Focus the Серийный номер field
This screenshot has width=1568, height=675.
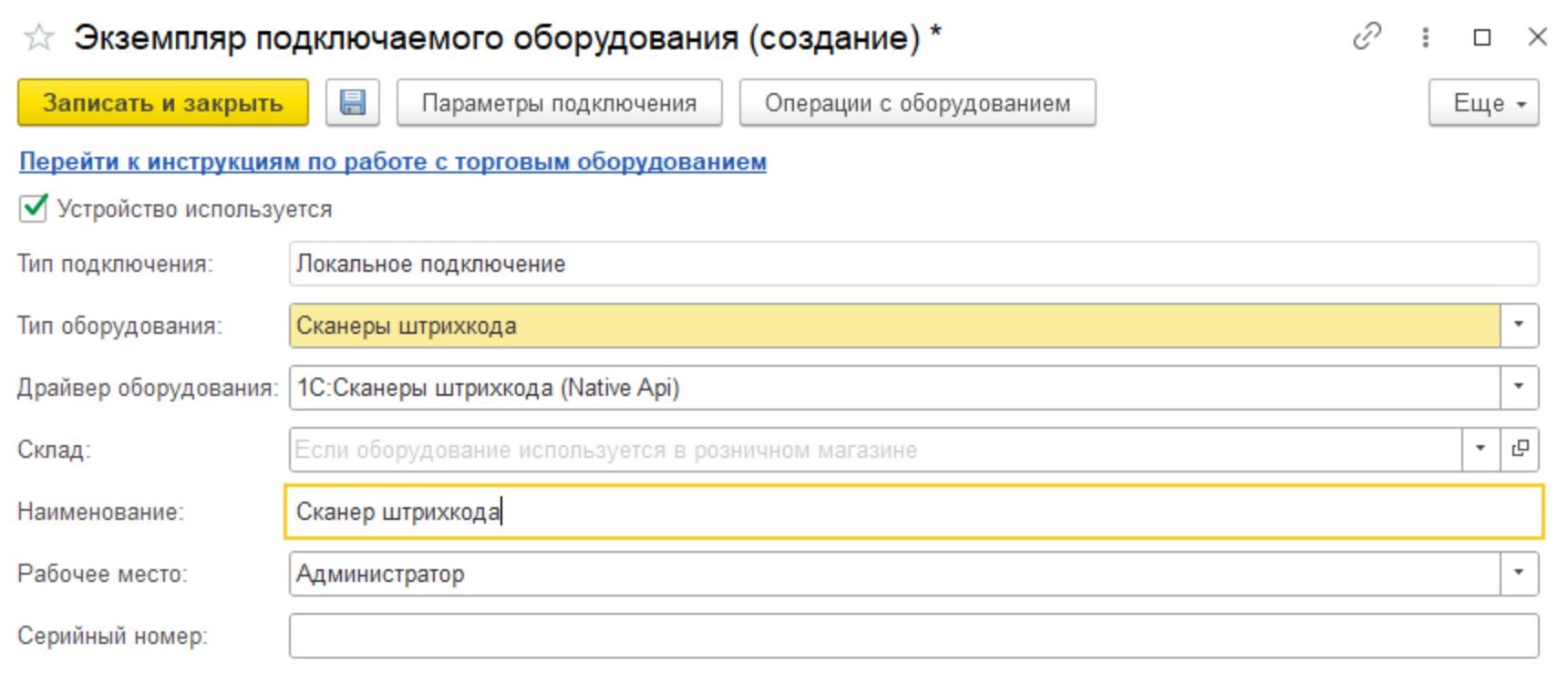coord(913,636)
